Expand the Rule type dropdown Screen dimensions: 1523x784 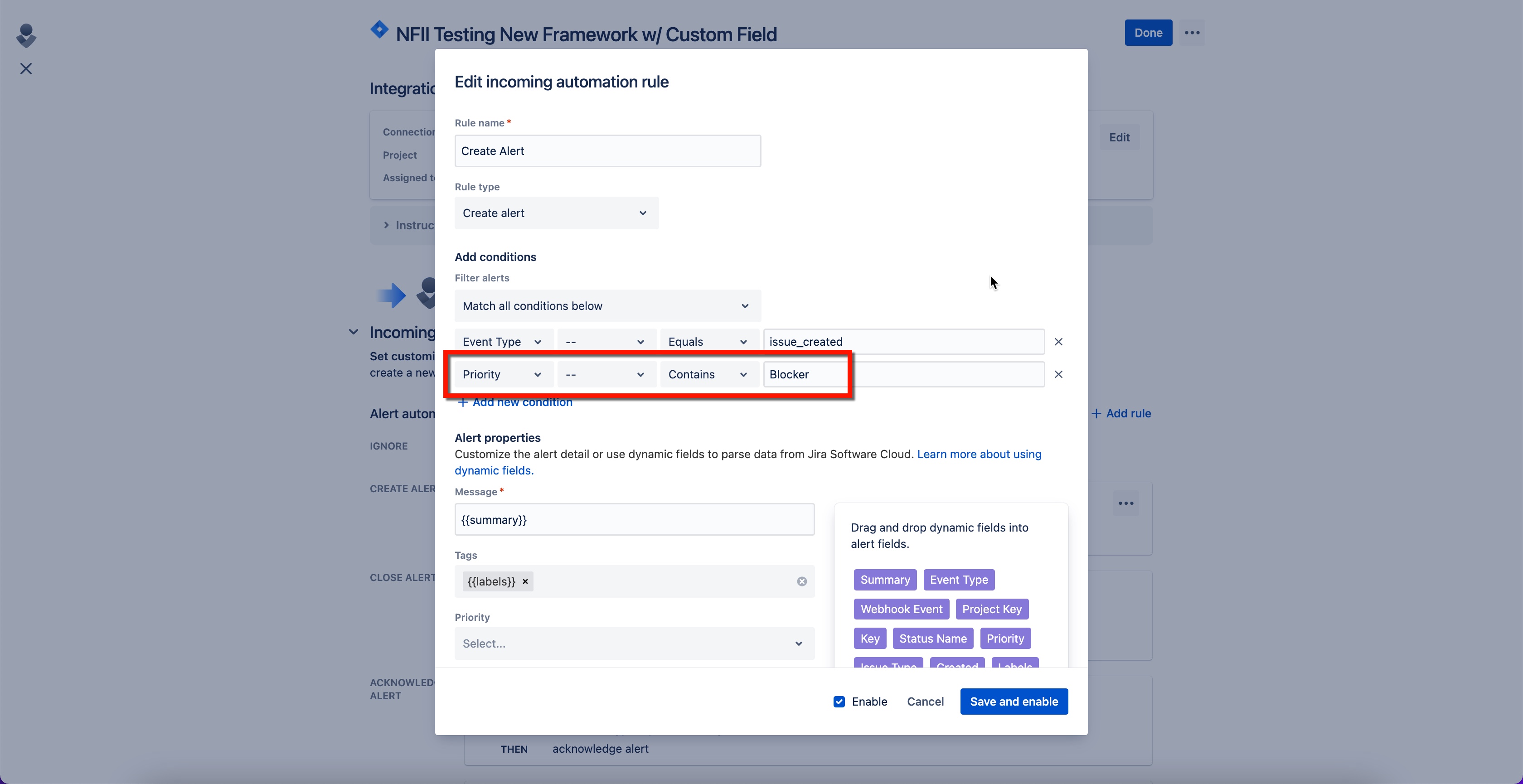(556, 212)
